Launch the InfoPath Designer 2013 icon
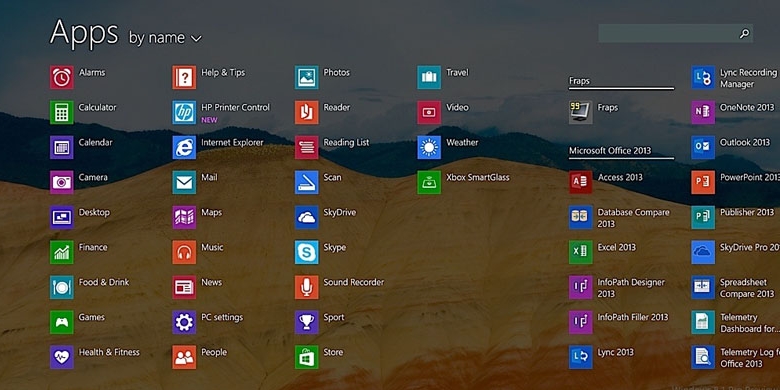Viewport: 780px width, 390px height. pyautogui.click(x=581, y=287)
